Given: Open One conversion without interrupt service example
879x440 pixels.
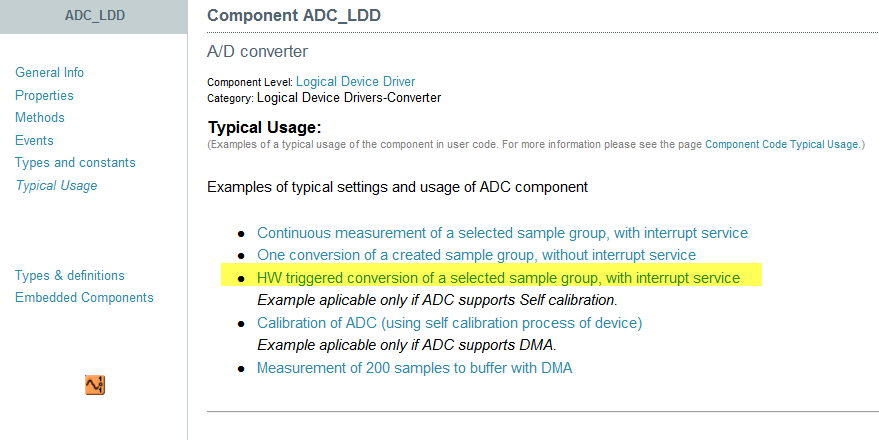Looking at the screenshot, I should click(476, 255).
